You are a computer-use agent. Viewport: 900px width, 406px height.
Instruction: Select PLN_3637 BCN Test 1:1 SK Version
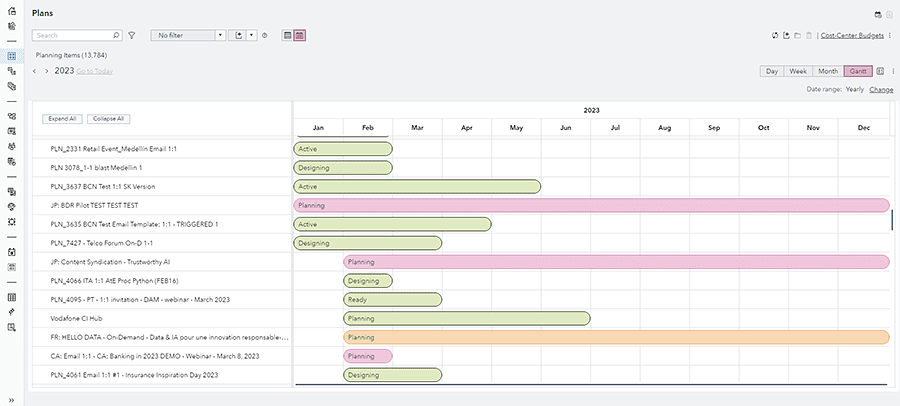(162, 187)
